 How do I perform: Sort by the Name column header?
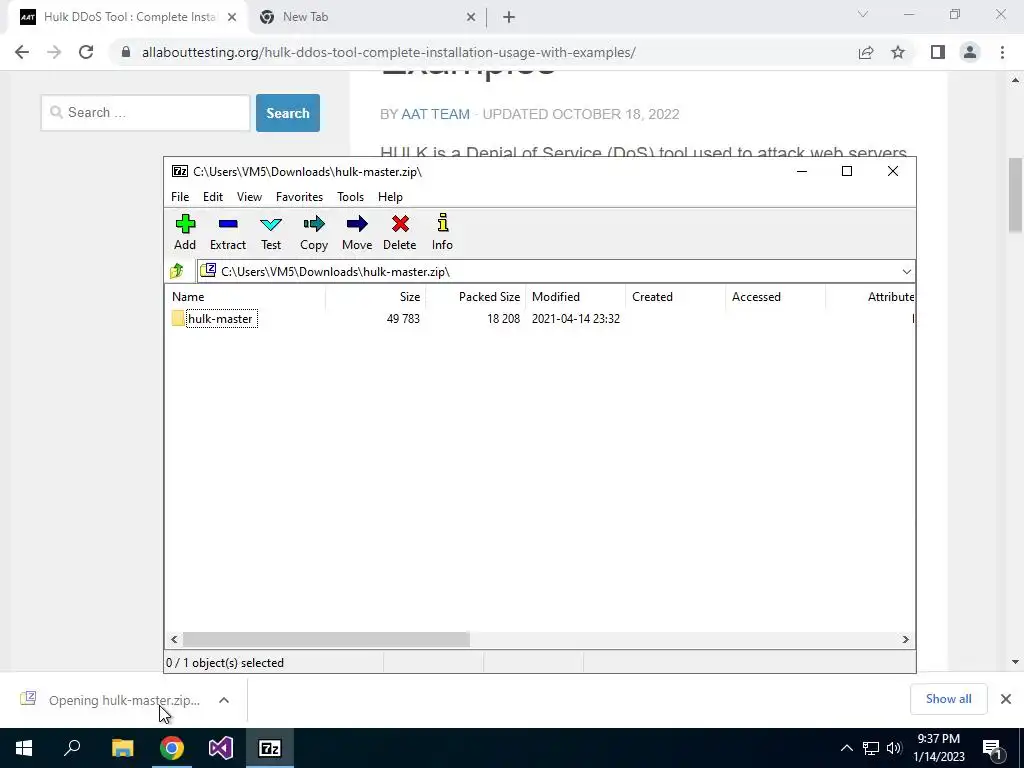coord(246,296)
